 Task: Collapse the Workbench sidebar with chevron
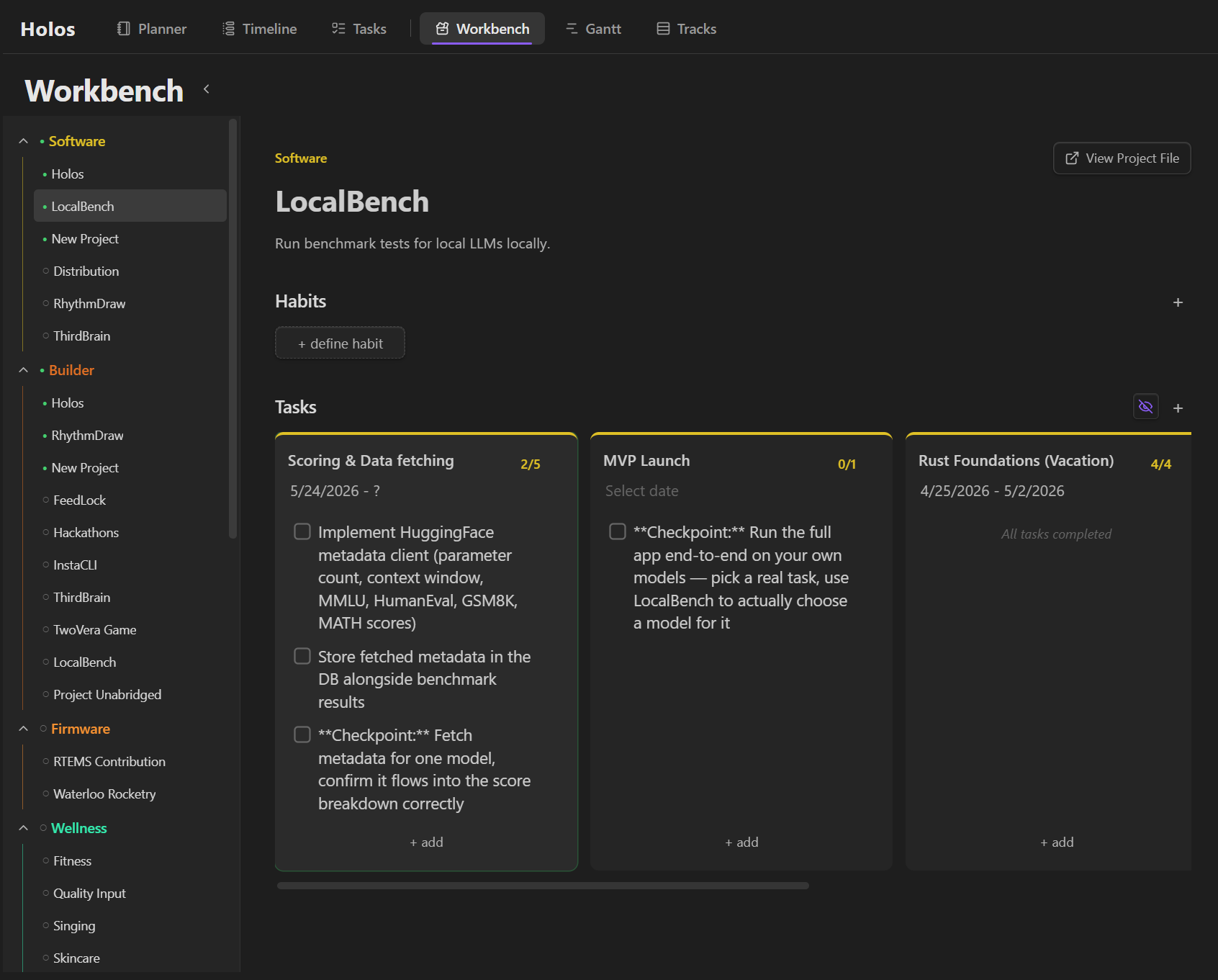point(207,89)
